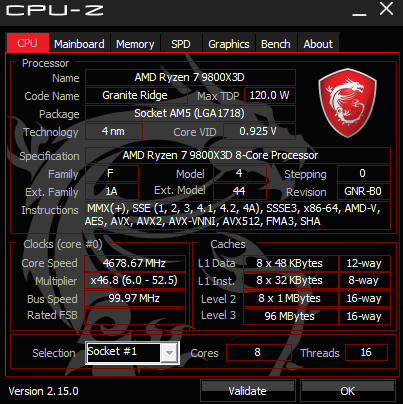Click the OK button
This screenshot has height=404, width=403.
point(348,391)
